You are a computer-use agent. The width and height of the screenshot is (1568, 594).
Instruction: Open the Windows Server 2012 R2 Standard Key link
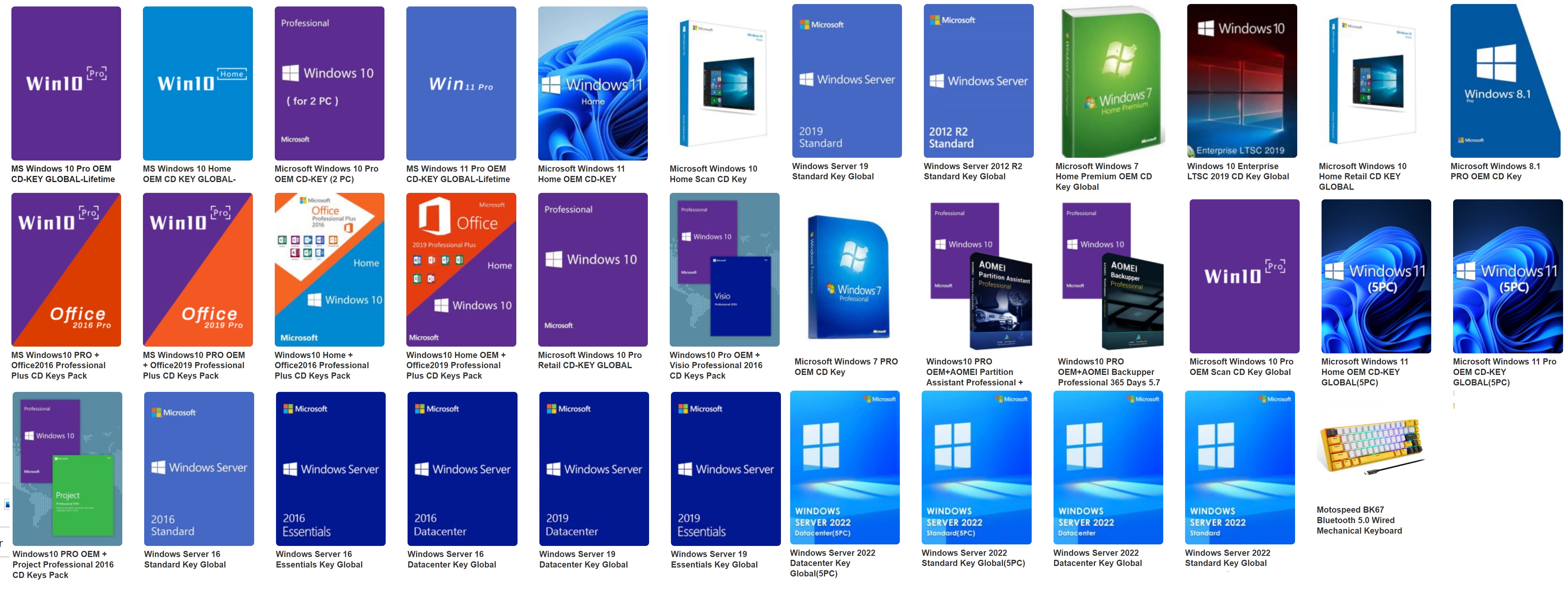tap(972, 172)
